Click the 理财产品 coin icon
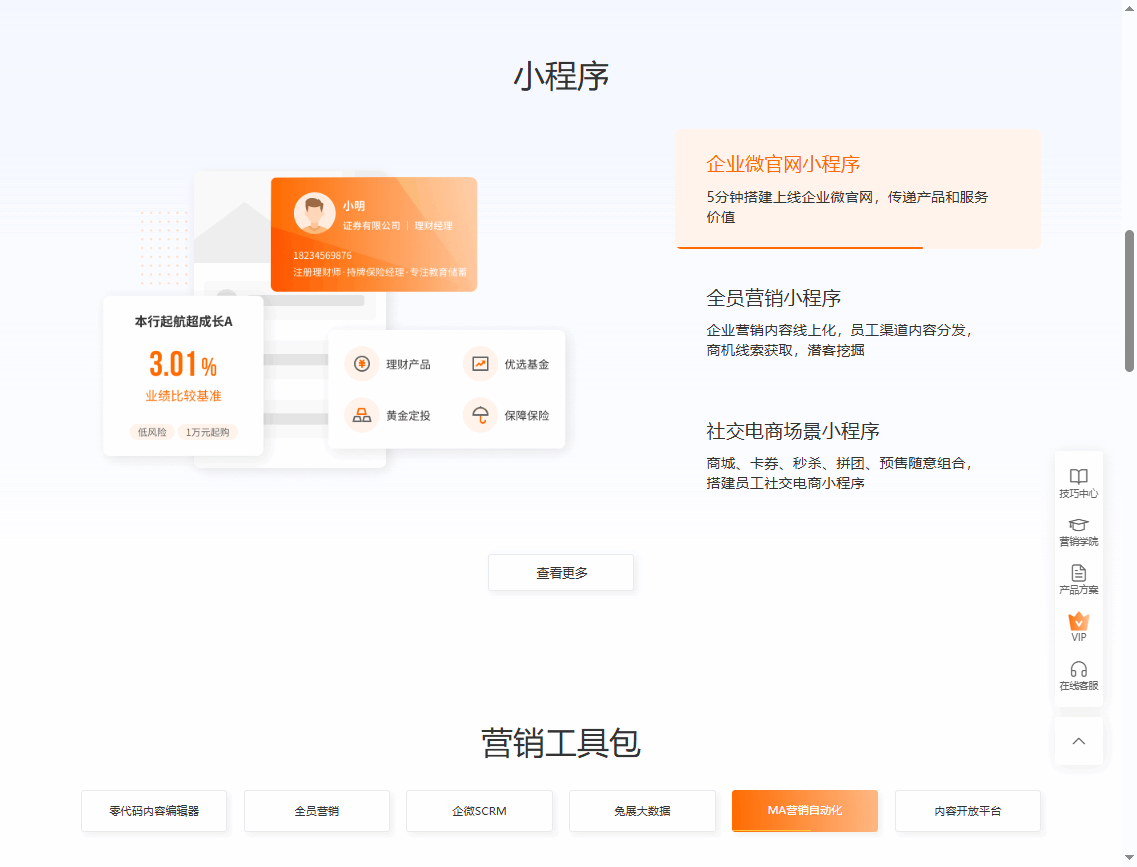Image resolution: width=1137 pixels, height=867 pixels. [361, 364]
